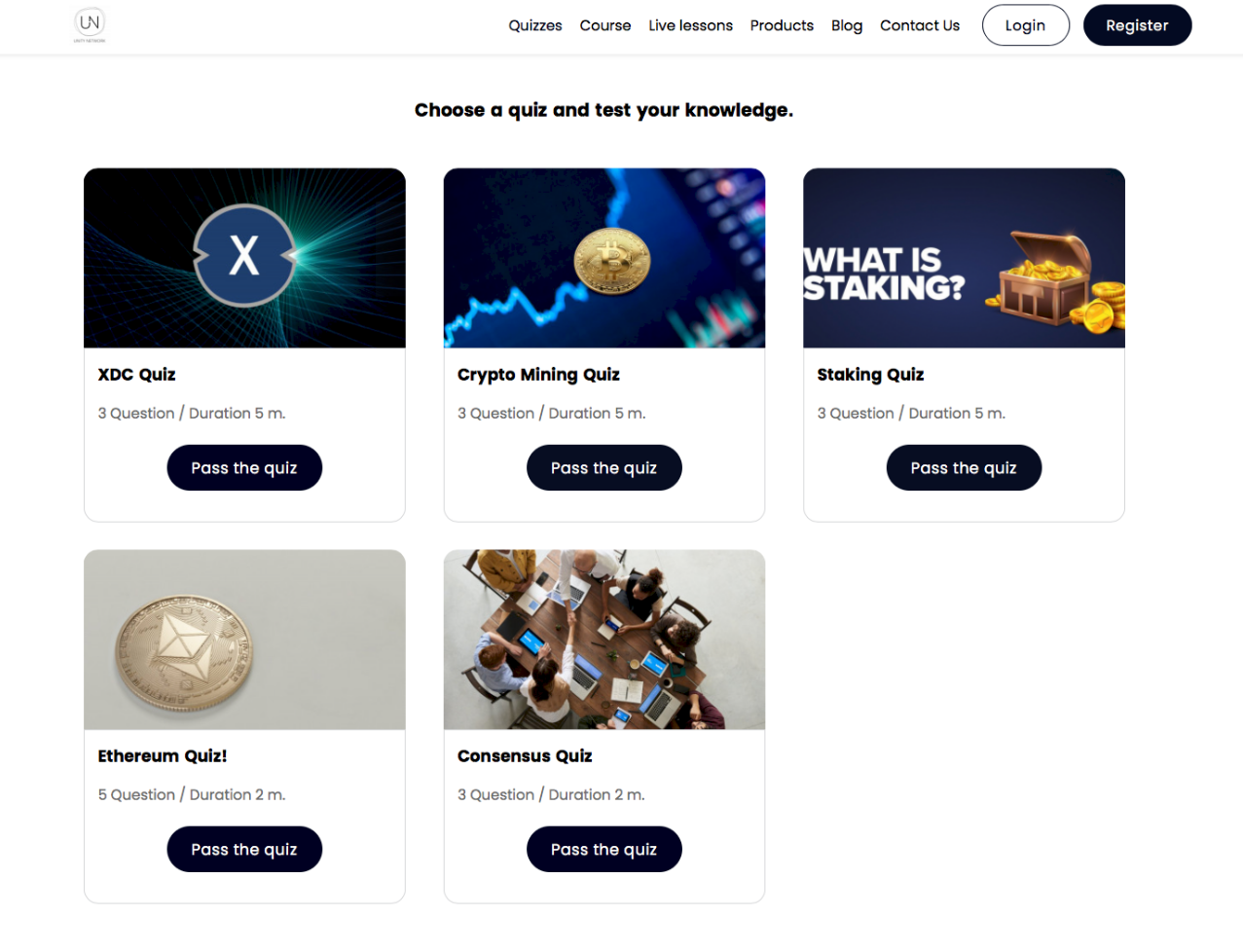Open Live lessons in navigation
The height and width of the screenshot is (952, 1243).
pyautogui.click(x=690, y=25)
